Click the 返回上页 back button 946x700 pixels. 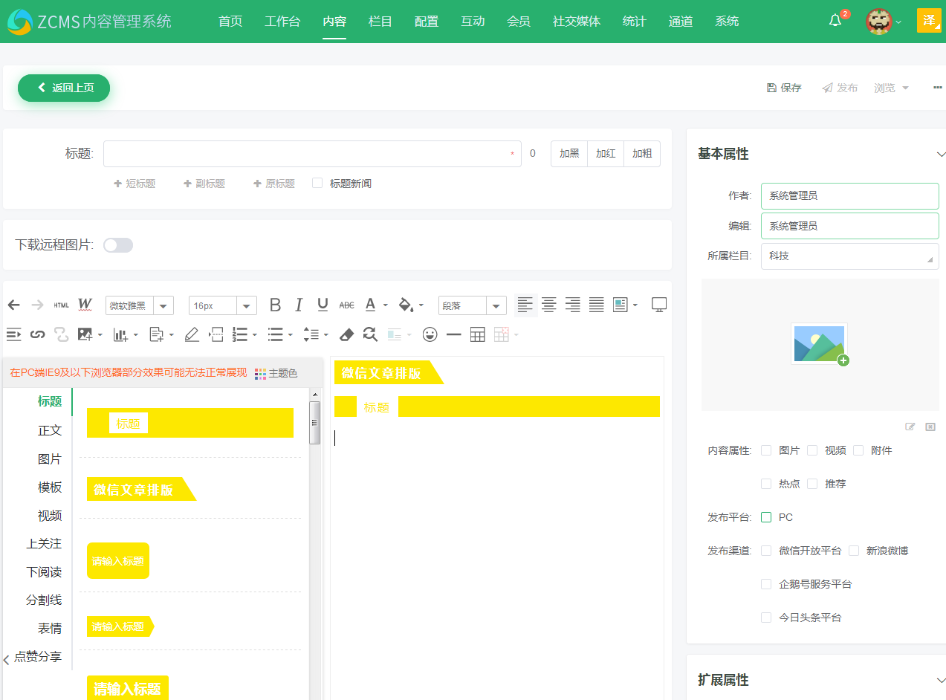click(63, 88)
